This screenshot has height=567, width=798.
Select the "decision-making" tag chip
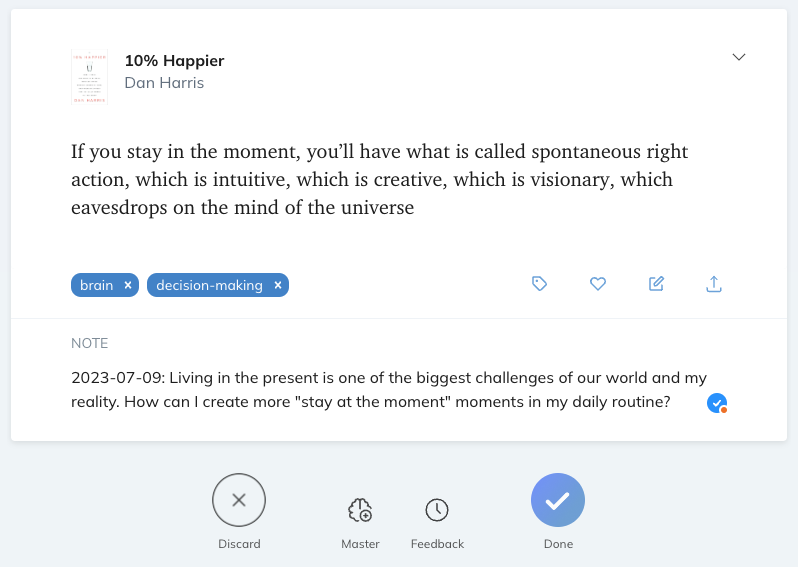coord(209,285)
